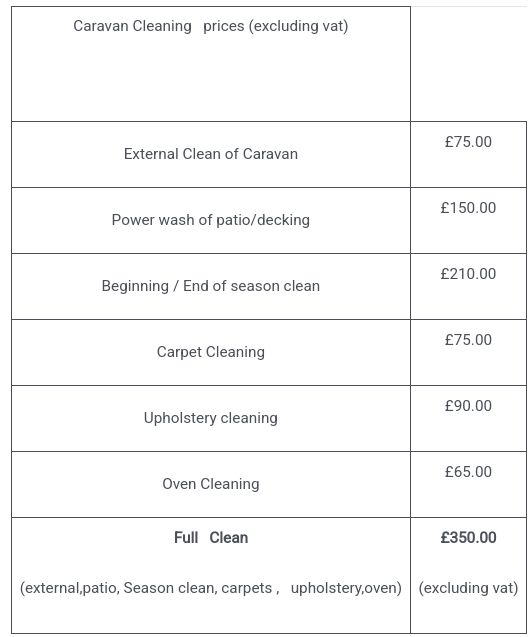Click the word upholstery,oven) in bottom row
Image resolution: width=532 pixels, height=637 pixels.
[346, 588]
